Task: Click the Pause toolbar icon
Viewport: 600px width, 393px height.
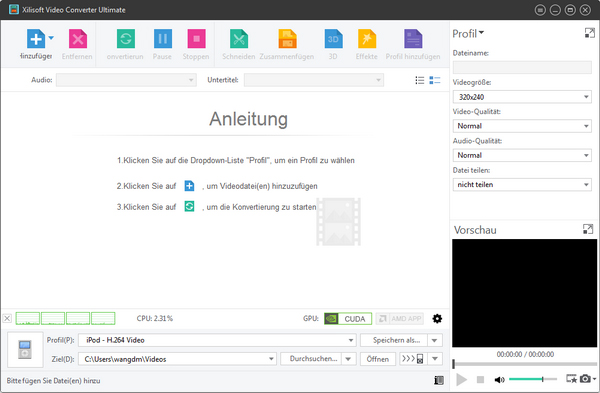Action: pos(163,39)
